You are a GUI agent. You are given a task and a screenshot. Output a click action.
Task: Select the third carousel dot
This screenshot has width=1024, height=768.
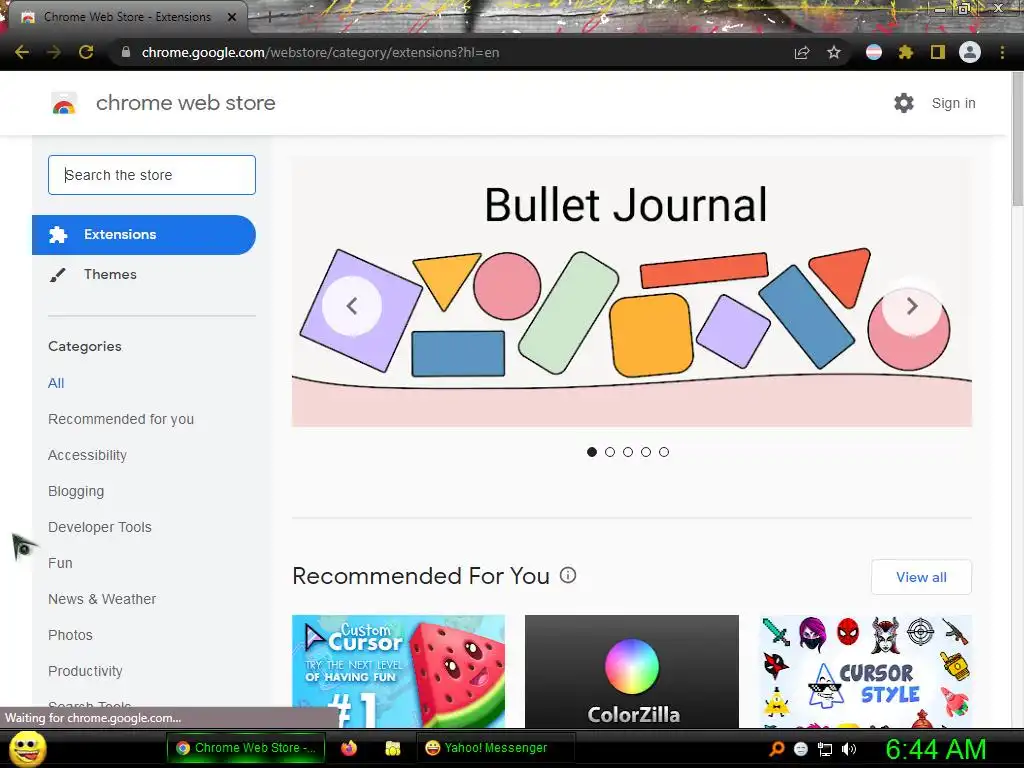point(628,452)
